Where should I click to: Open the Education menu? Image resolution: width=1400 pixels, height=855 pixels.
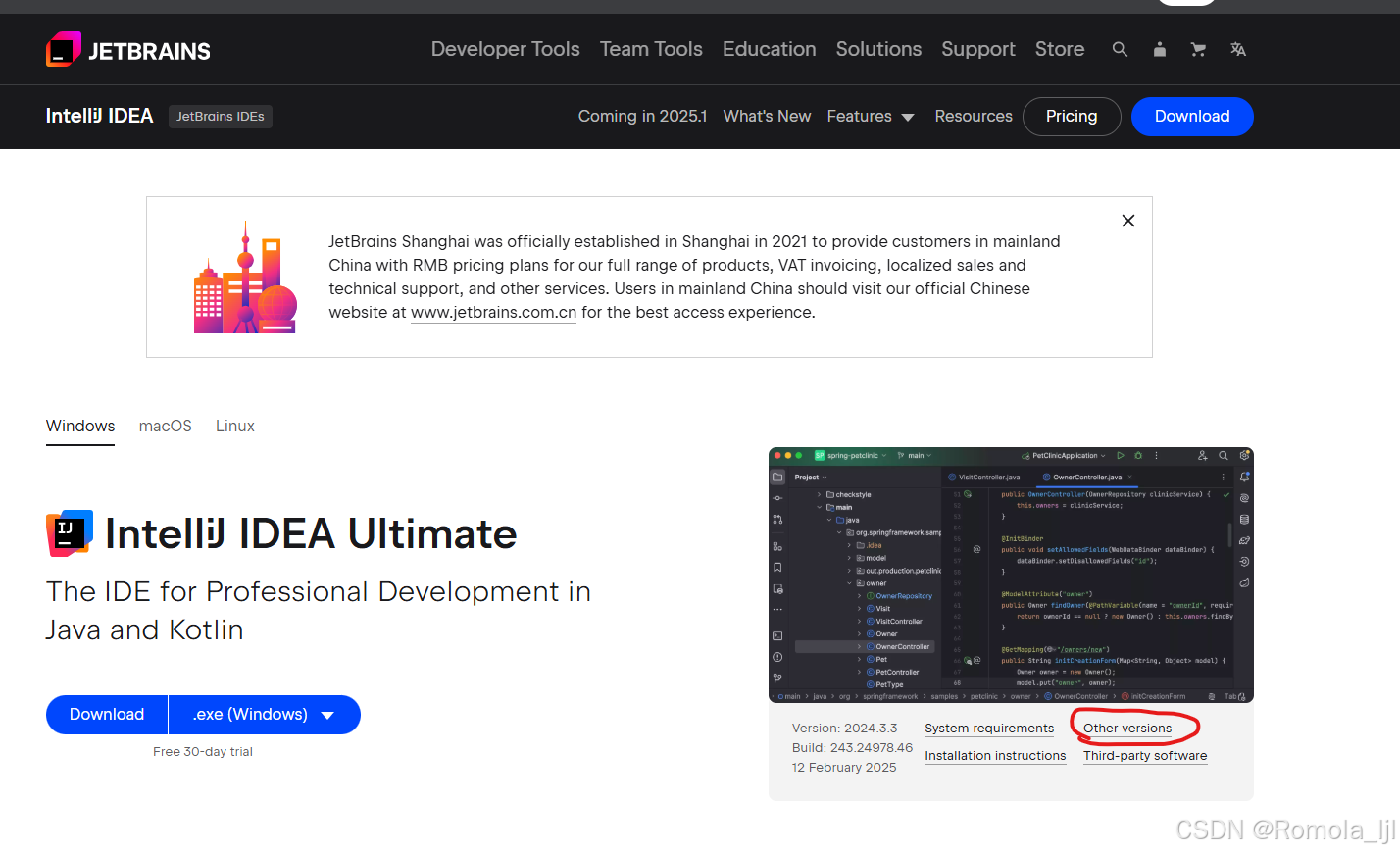click(x=770, y=49)
